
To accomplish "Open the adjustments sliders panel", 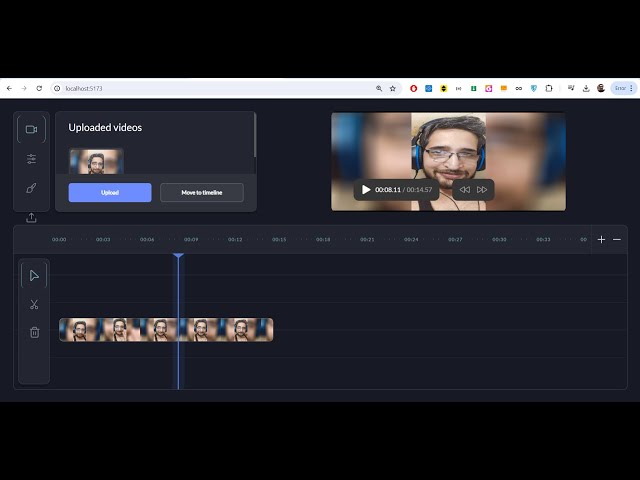I will [31, 159].
